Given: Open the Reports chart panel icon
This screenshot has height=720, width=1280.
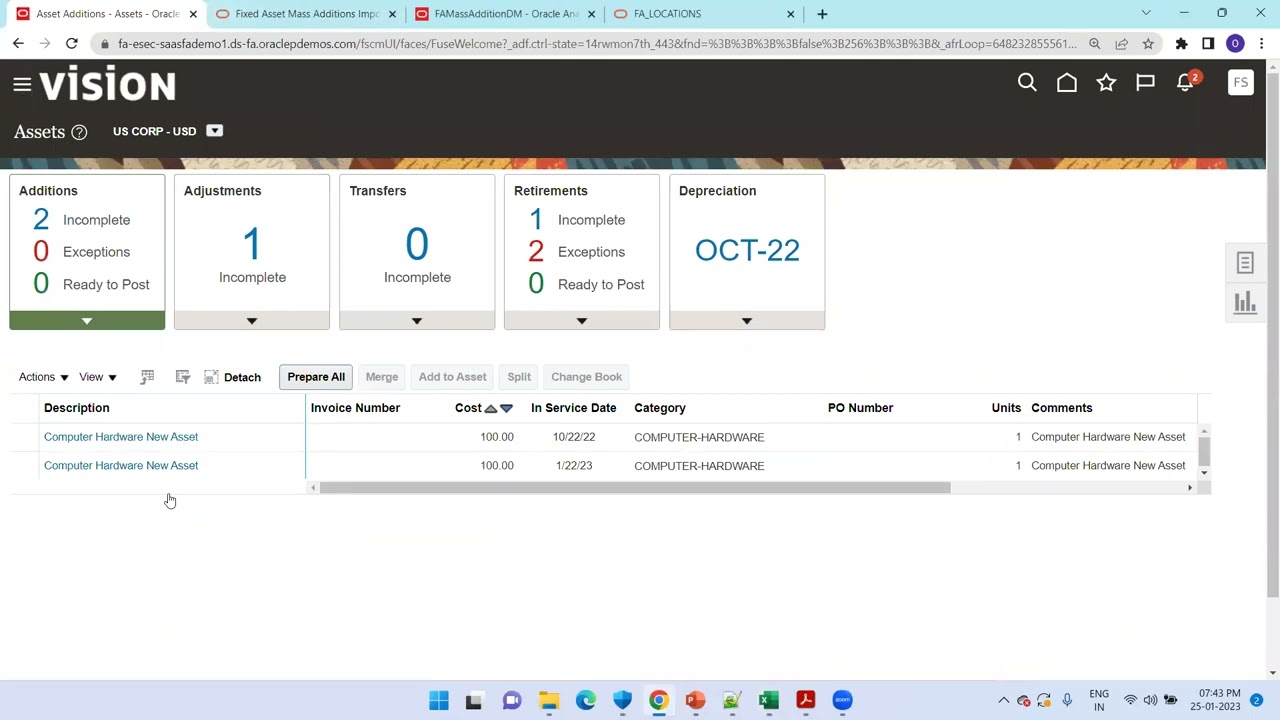Looking at the screenshot, I should pyautogui.click(x=1245, y=303).
